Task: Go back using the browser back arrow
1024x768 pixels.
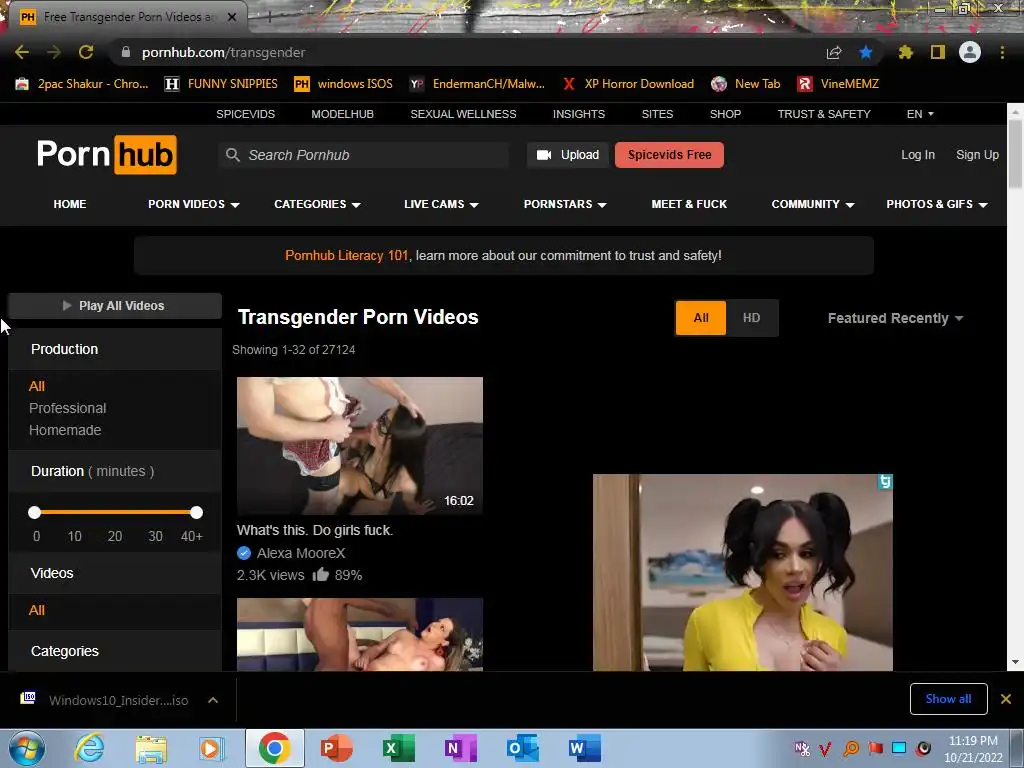Action: pos(22,52)
